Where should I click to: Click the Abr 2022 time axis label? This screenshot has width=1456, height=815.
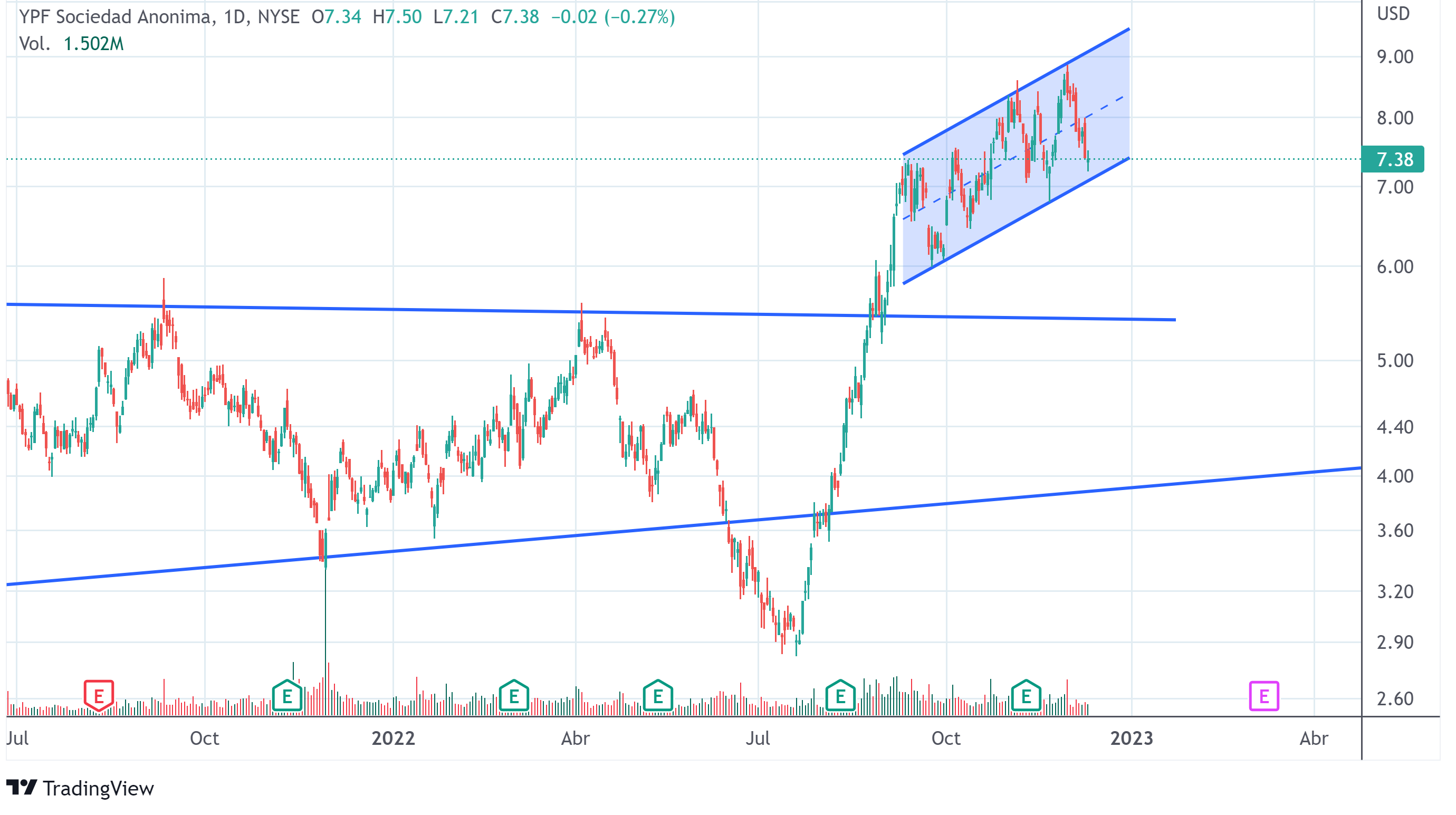pyautogui.click(x=576, y=738)
